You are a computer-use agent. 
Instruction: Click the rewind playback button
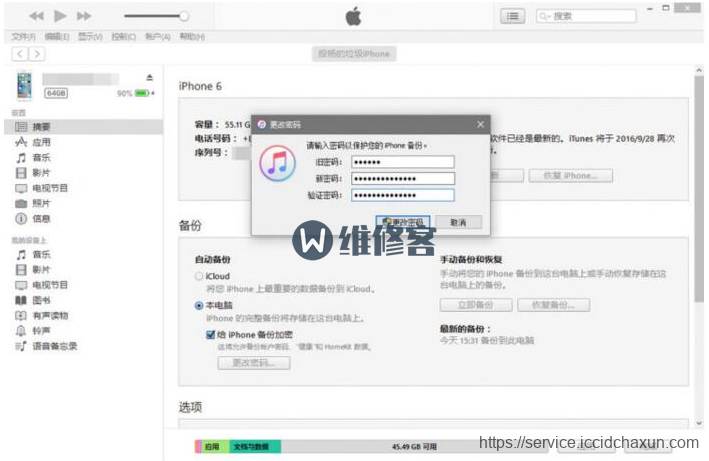pyautogui.click(x=36, y=16)
